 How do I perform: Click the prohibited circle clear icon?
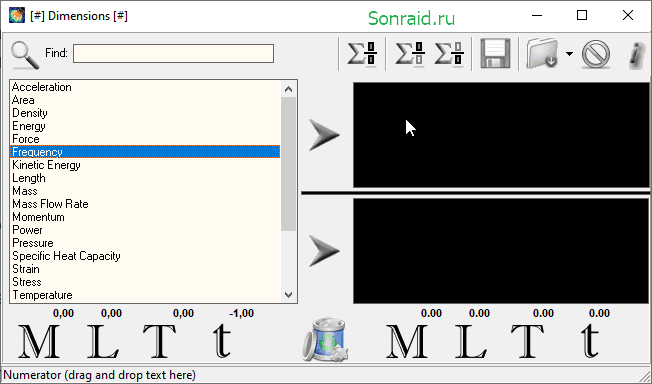click(596, 54)
